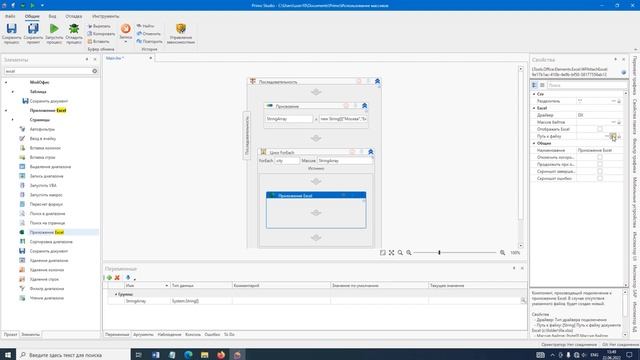Collapse the МойОфис tree group
The image size is (640, 360).
(x=6, y=82)
